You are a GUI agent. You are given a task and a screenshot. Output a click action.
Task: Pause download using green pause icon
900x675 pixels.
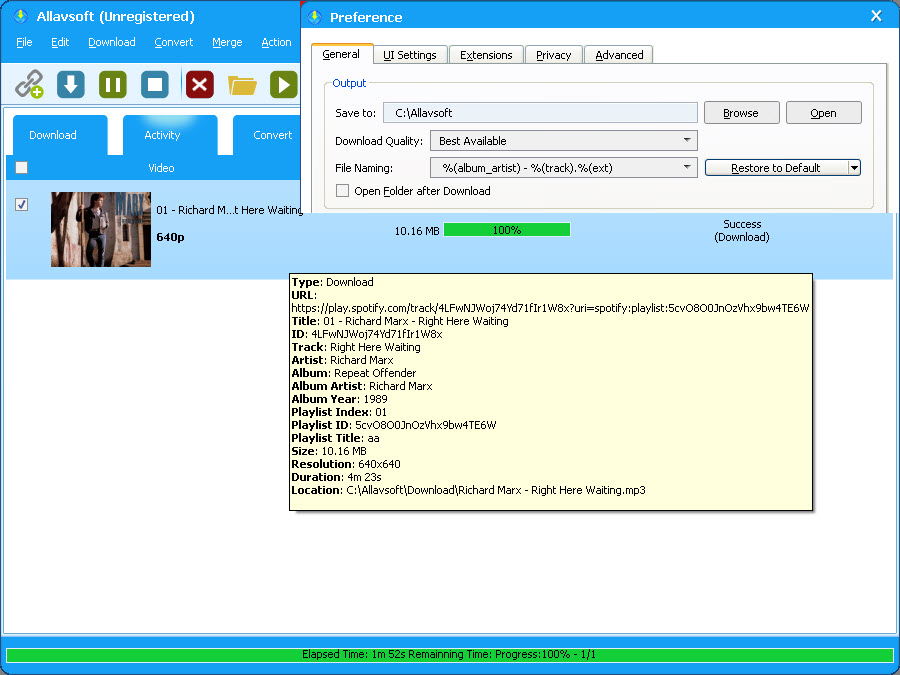(x=112, y=85)
